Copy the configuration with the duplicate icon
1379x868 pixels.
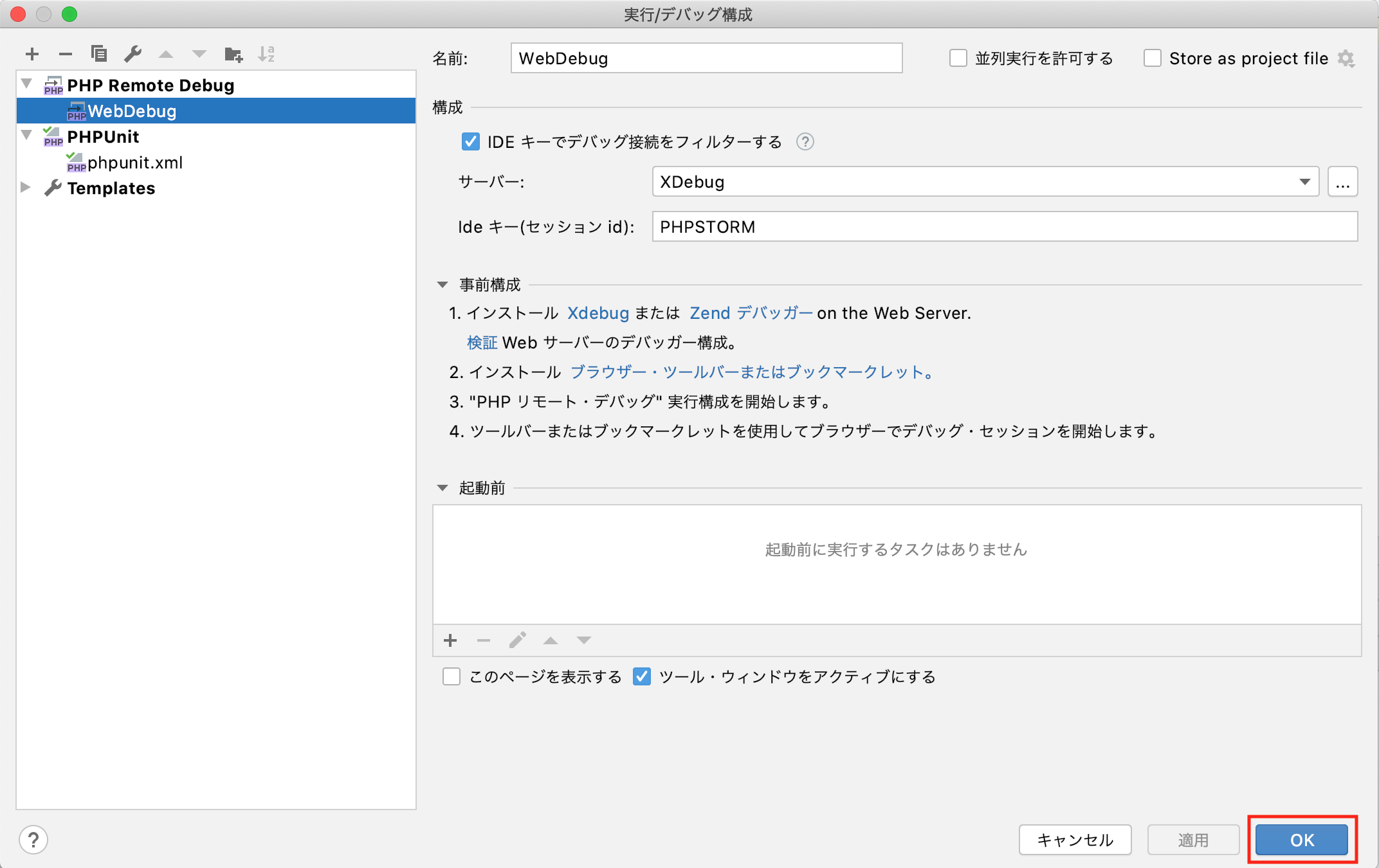pos(99,54)
